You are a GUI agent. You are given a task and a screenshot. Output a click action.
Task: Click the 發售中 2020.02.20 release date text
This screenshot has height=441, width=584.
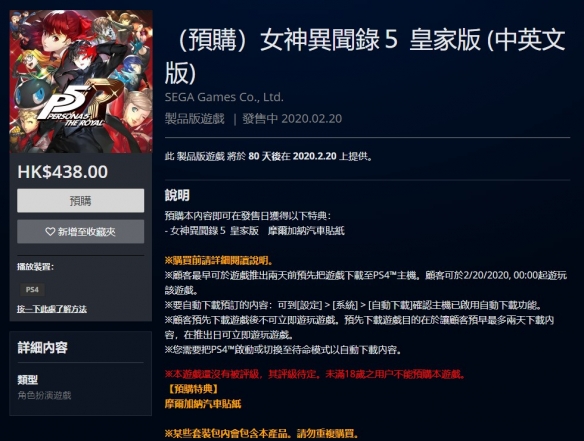[x=292, y=119]
